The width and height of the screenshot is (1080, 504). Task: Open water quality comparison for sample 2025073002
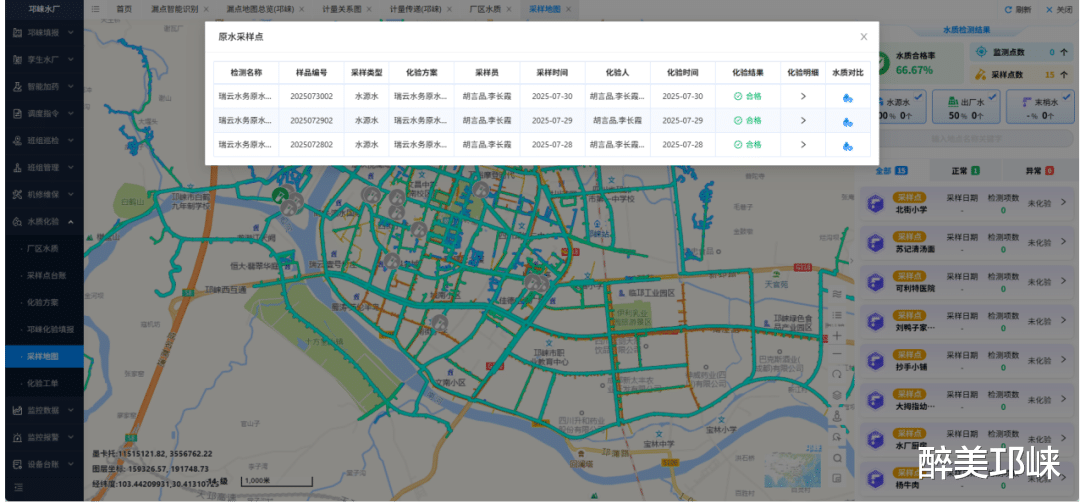click(x=848, y=97)
